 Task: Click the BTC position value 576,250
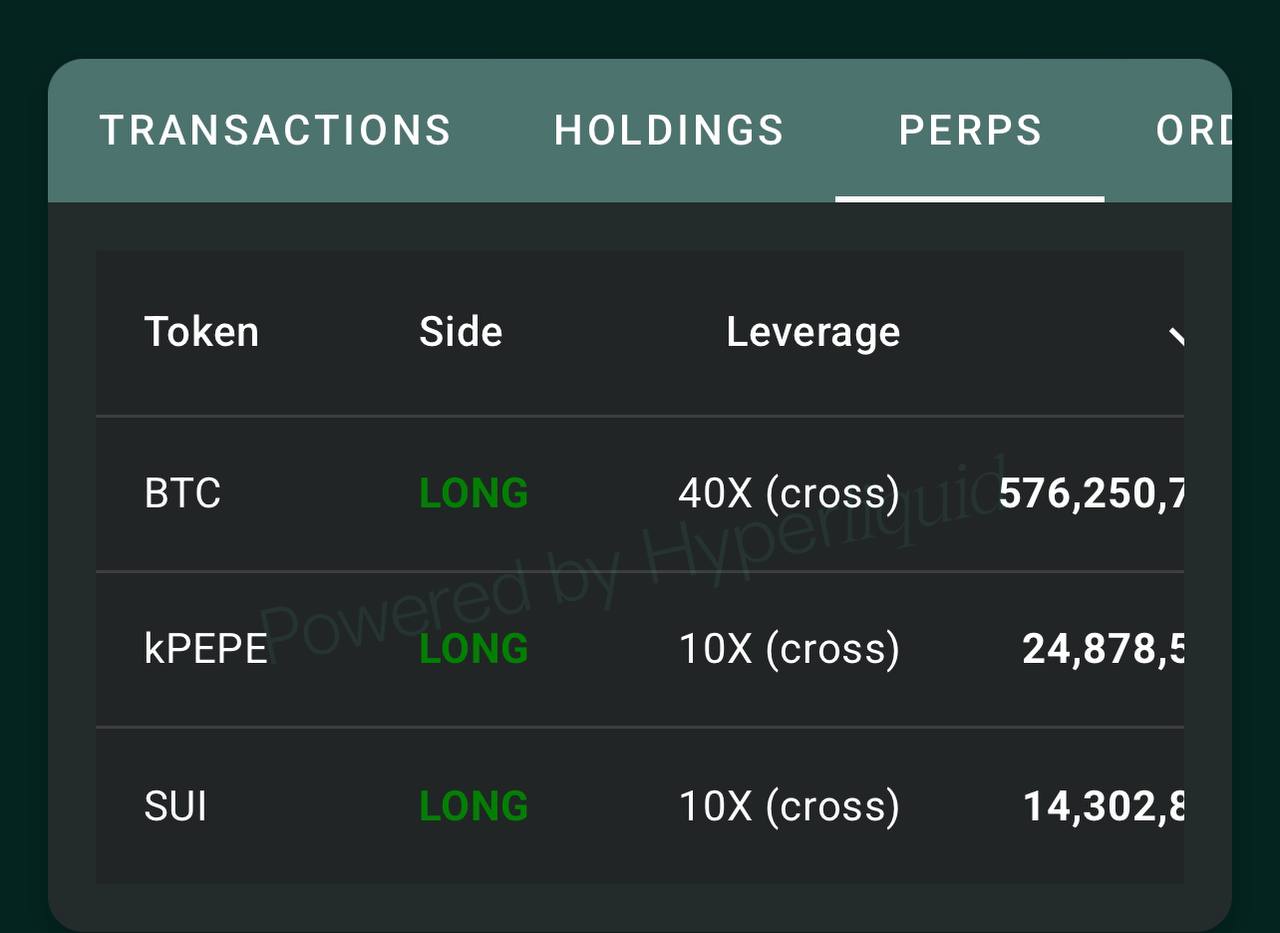(x=1091, y=494)
